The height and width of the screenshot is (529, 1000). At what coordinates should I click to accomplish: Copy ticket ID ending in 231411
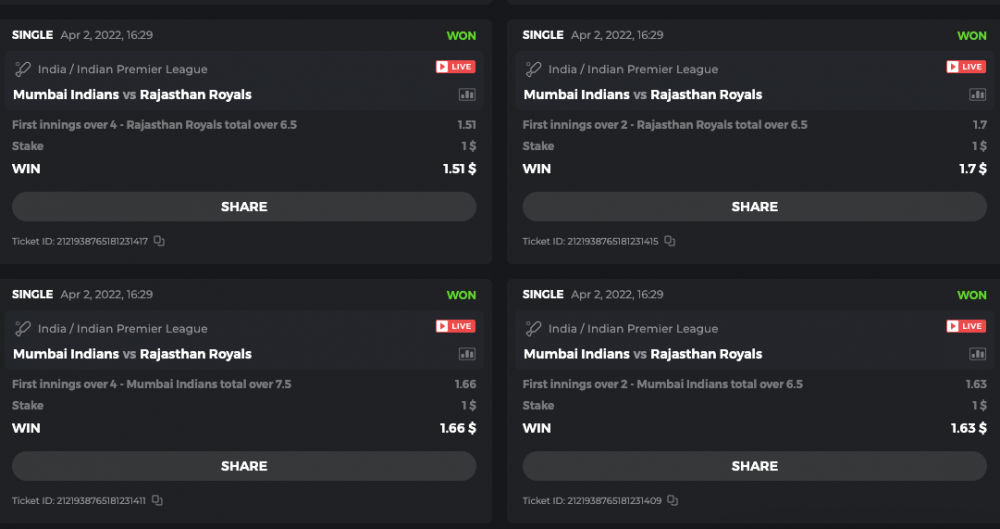(158, 500)
